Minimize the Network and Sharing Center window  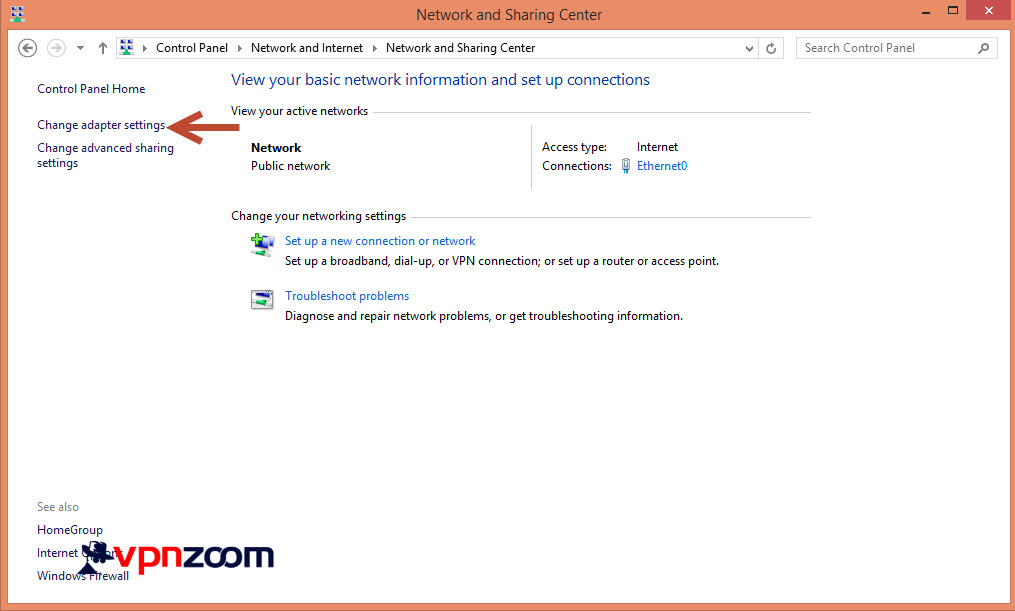pos(926,12)
